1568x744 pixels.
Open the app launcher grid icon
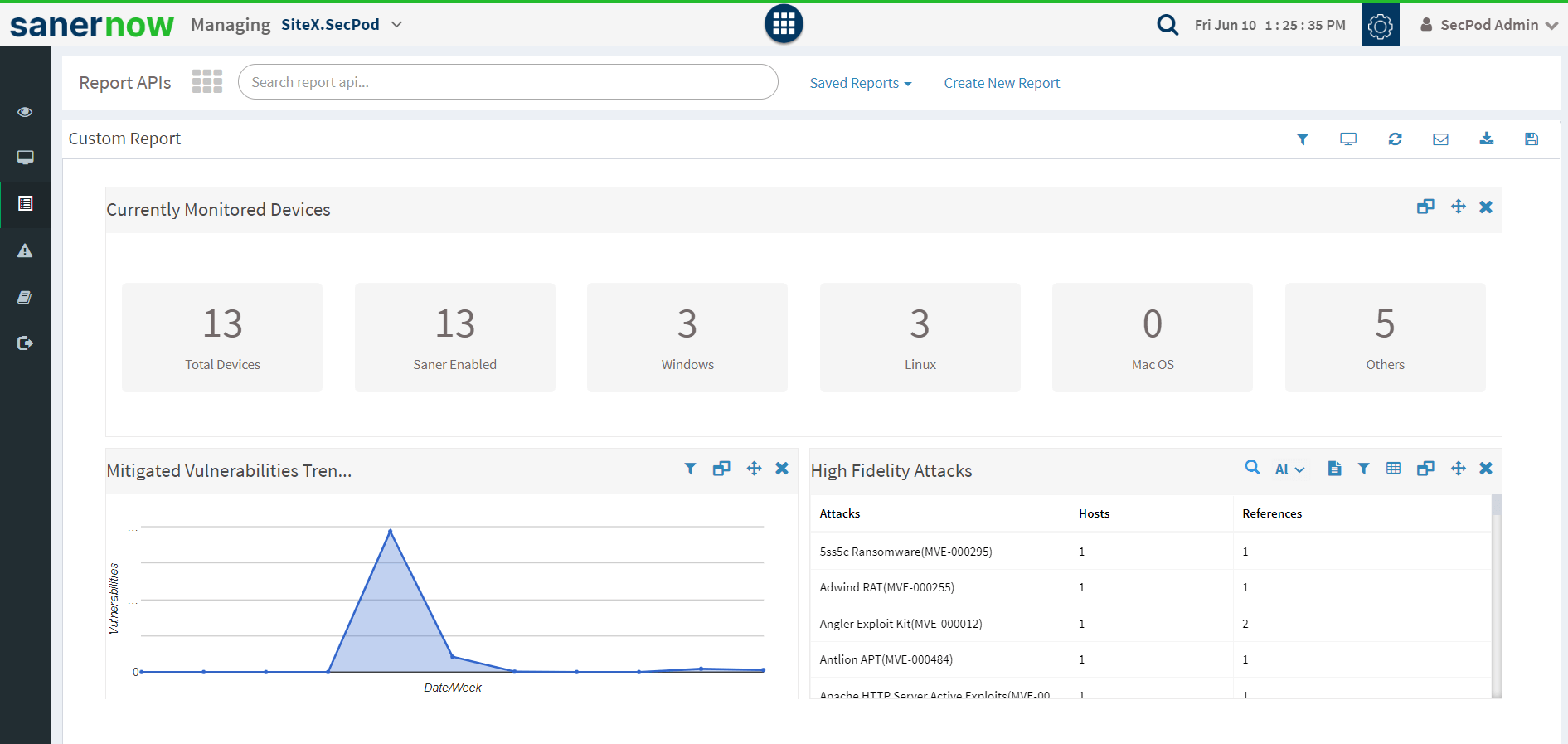(784, 24)
